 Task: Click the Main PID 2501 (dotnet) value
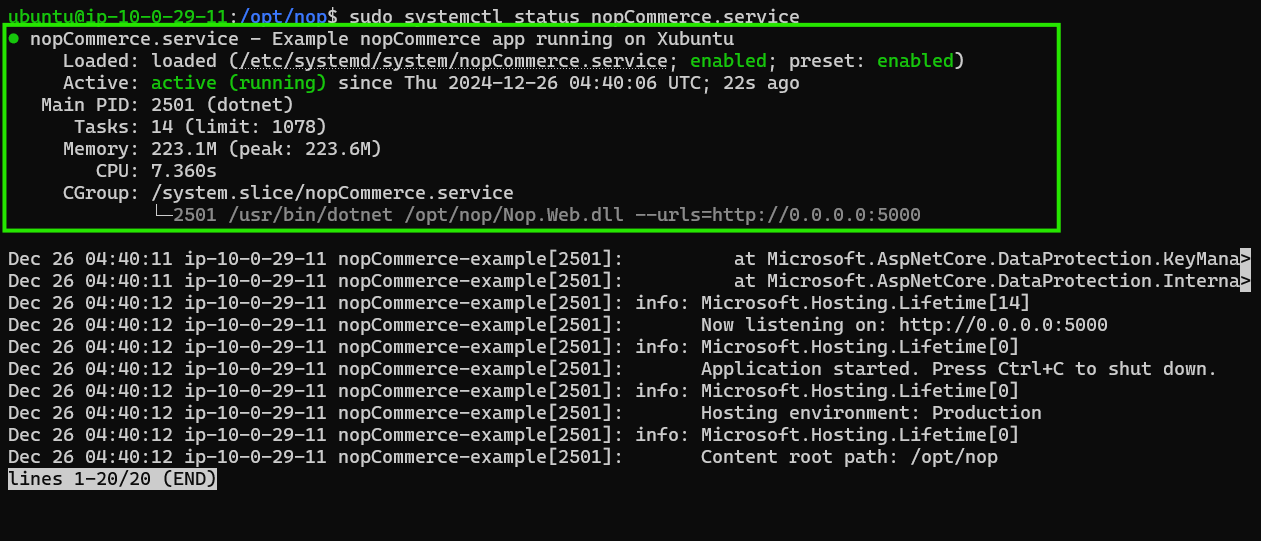click(222, 105)
